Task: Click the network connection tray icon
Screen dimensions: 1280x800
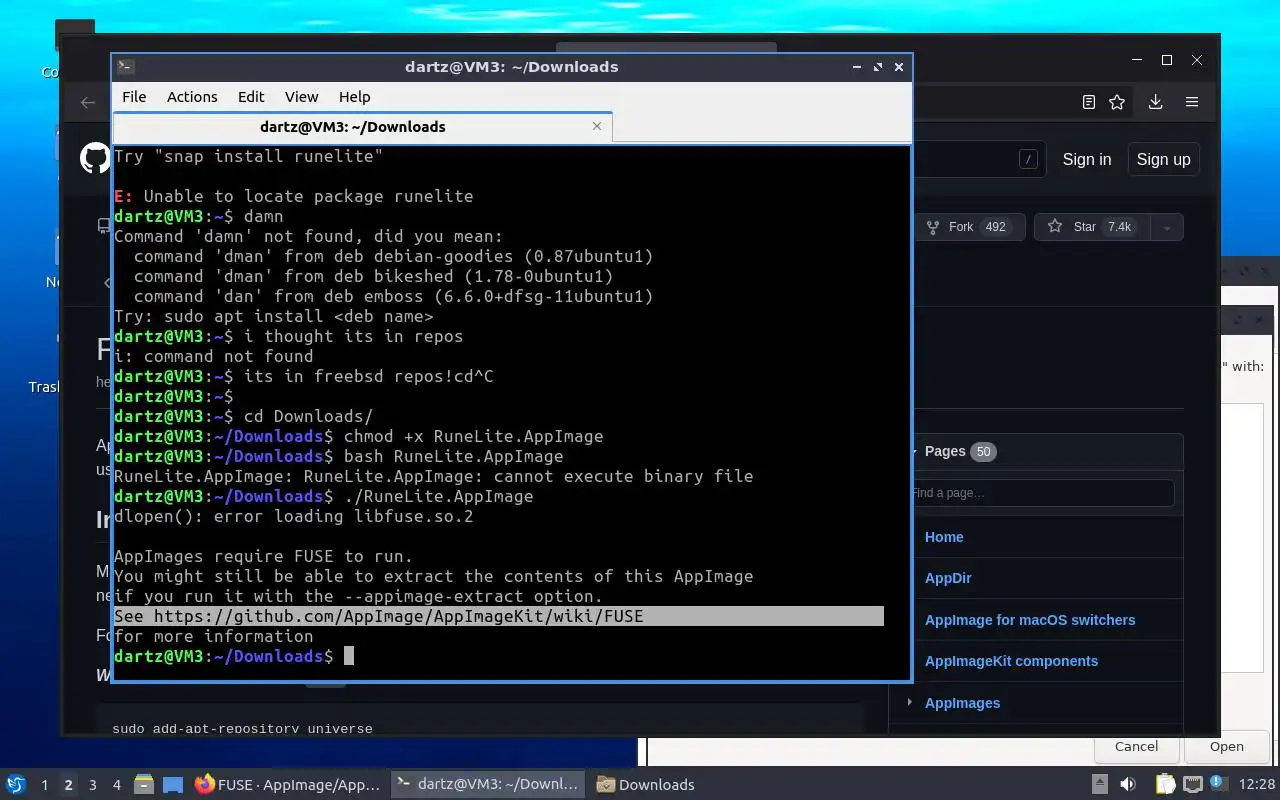Action: tap(1193, 785)
